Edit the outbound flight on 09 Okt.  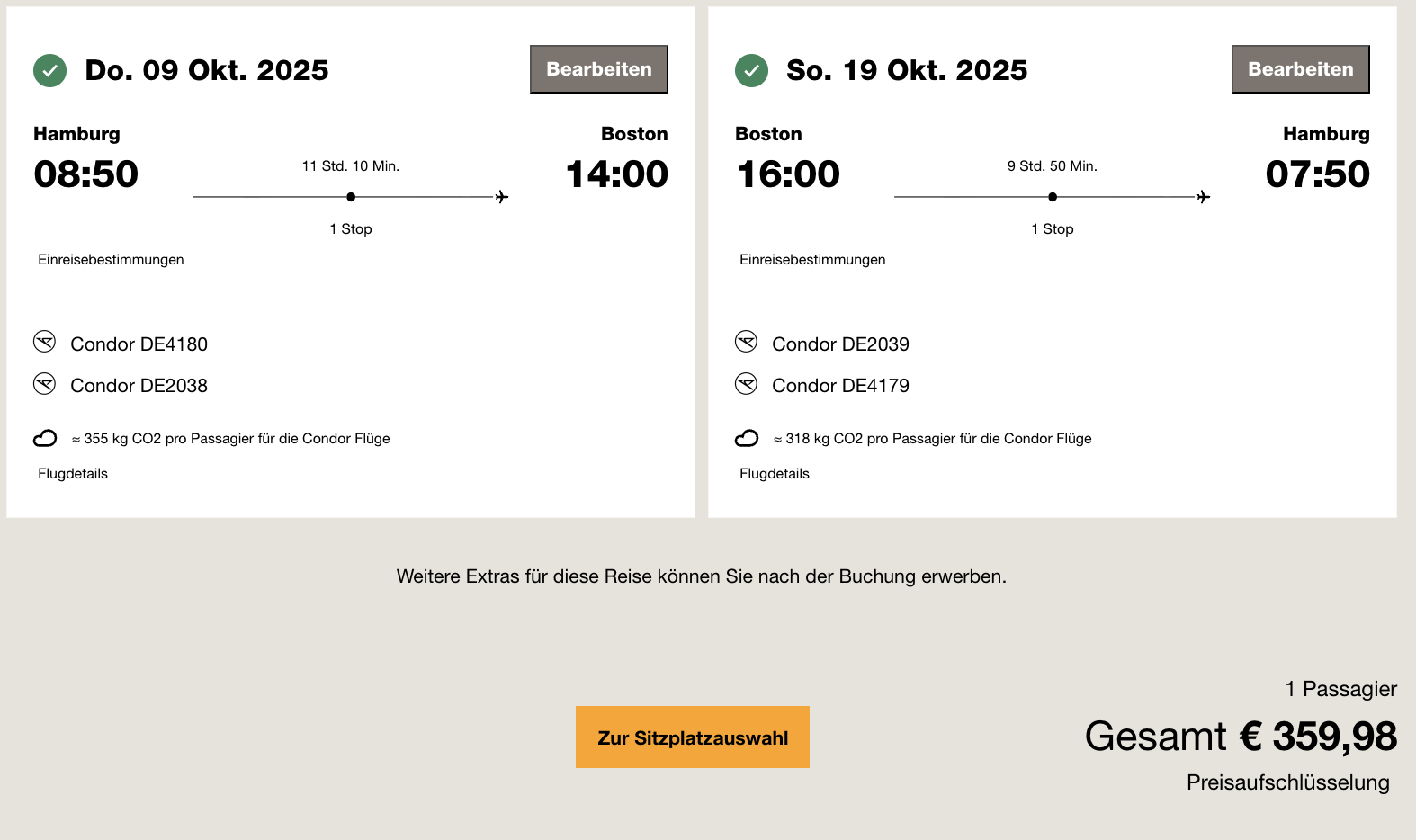point(598,69)
